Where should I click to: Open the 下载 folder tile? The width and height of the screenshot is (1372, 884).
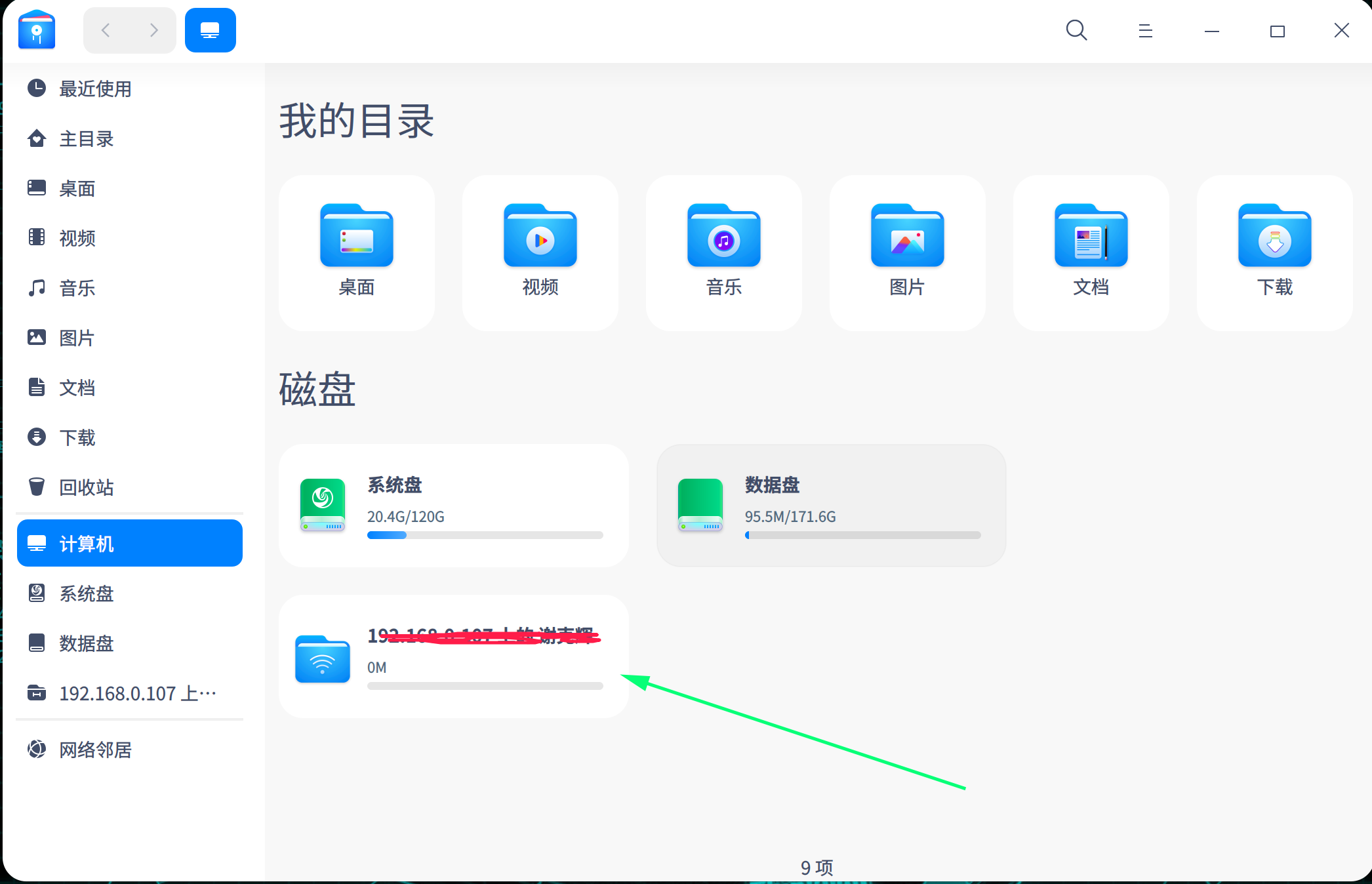1274,252
